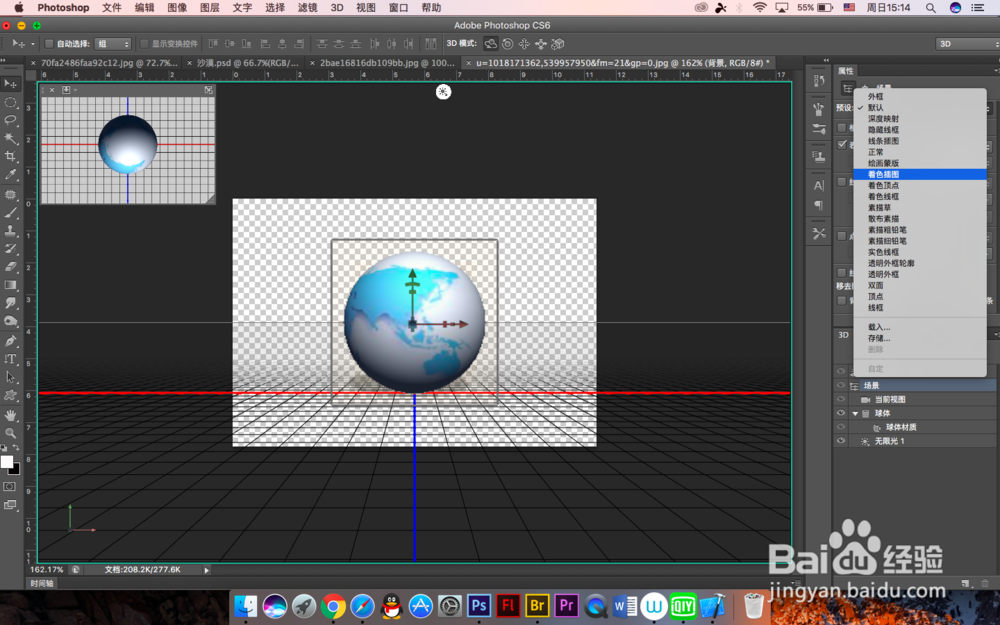1000x625 pixels.
Task: Open the History panel icon in dock
Action: click(x=819, y=81)
